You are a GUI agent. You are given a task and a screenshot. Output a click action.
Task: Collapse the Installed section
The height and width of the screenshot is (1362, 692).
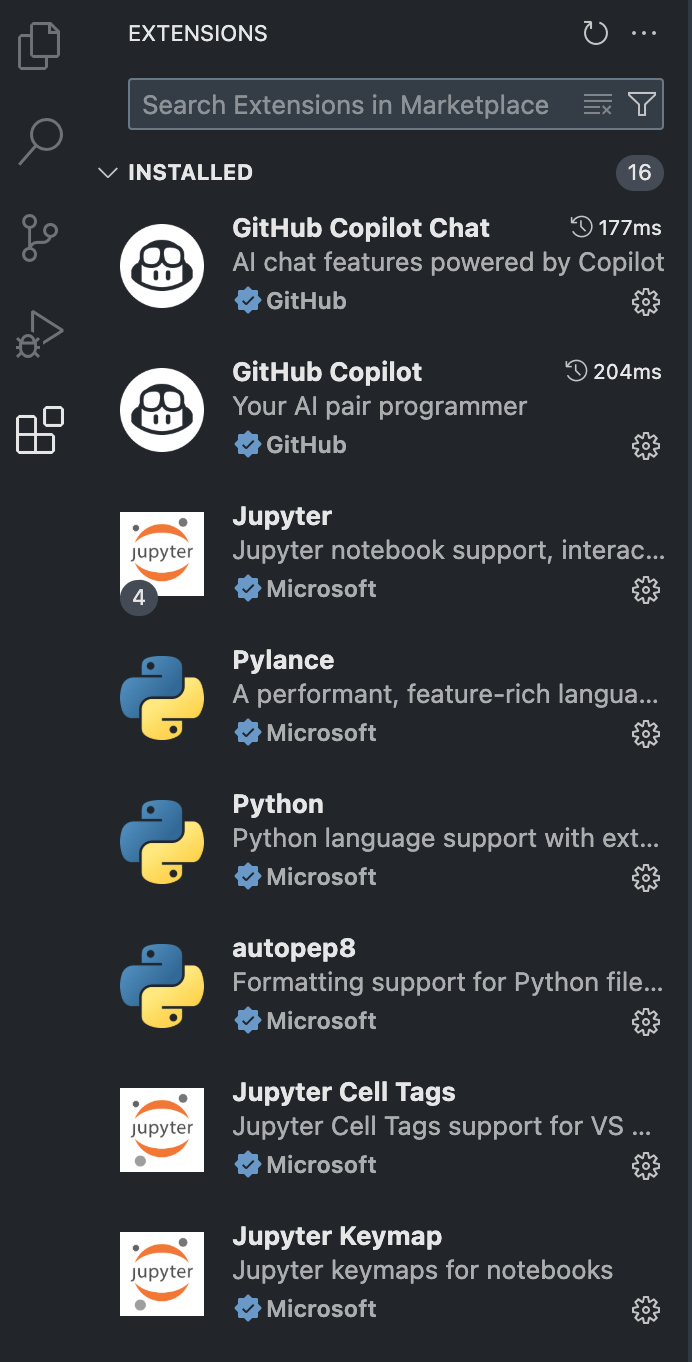tap(108, 173)
